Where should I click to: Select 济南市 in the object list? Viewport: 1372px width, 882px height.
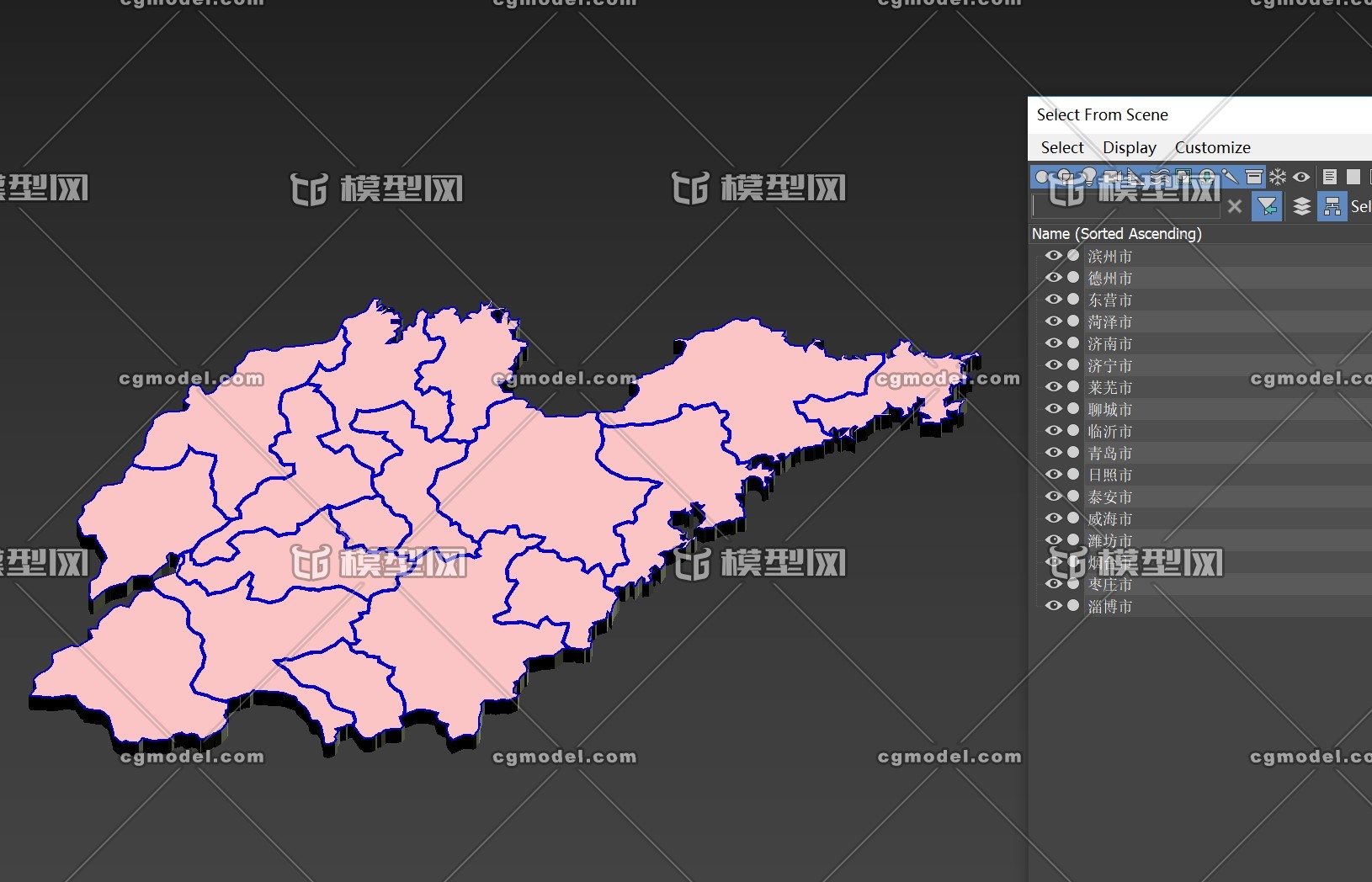[x=1109, y=343]
